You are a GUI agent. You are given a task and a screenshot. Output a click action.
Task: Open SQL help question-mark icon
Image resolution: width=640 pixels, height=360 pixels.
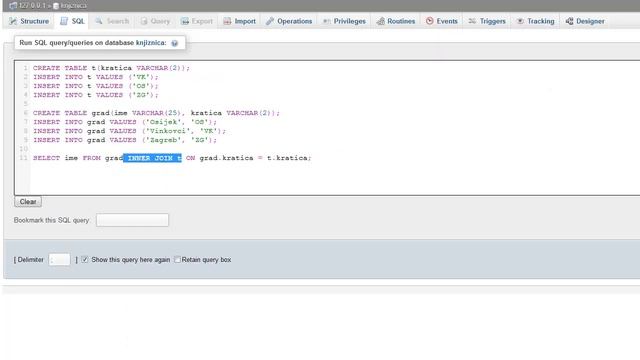[x=175, y=43]
